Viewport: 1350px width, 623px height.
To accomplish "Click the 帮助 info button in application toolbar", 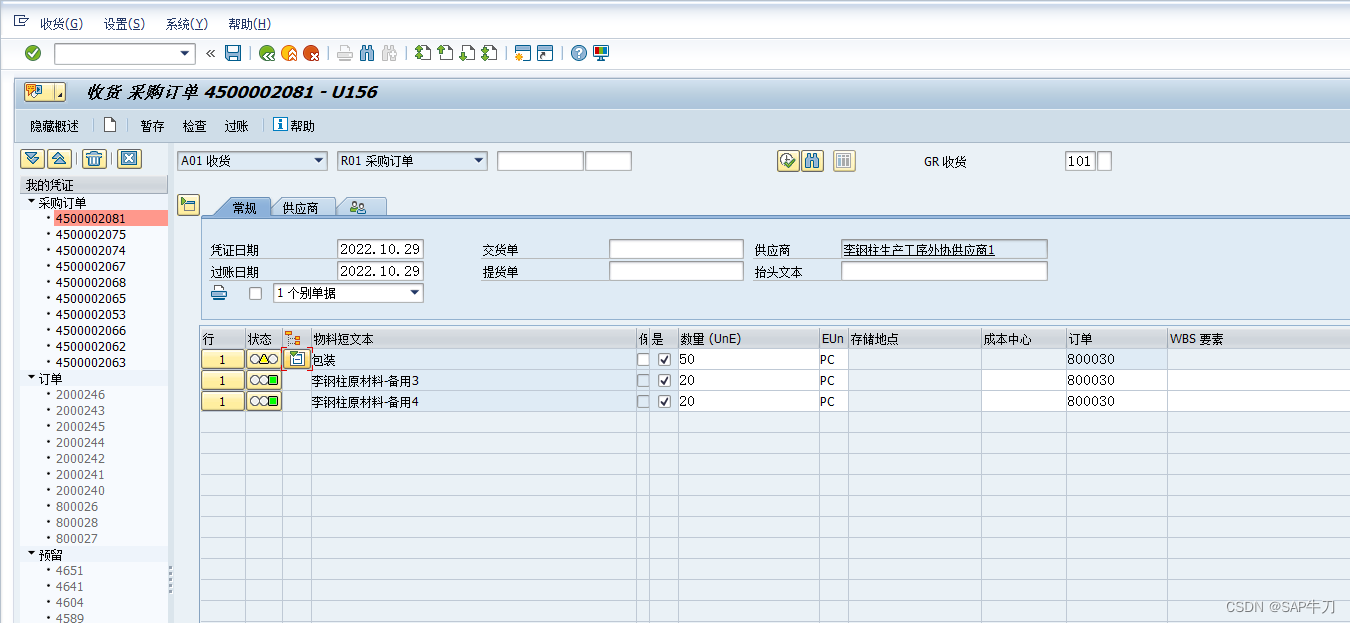I will pyautogui.click(x=294, y=126).
